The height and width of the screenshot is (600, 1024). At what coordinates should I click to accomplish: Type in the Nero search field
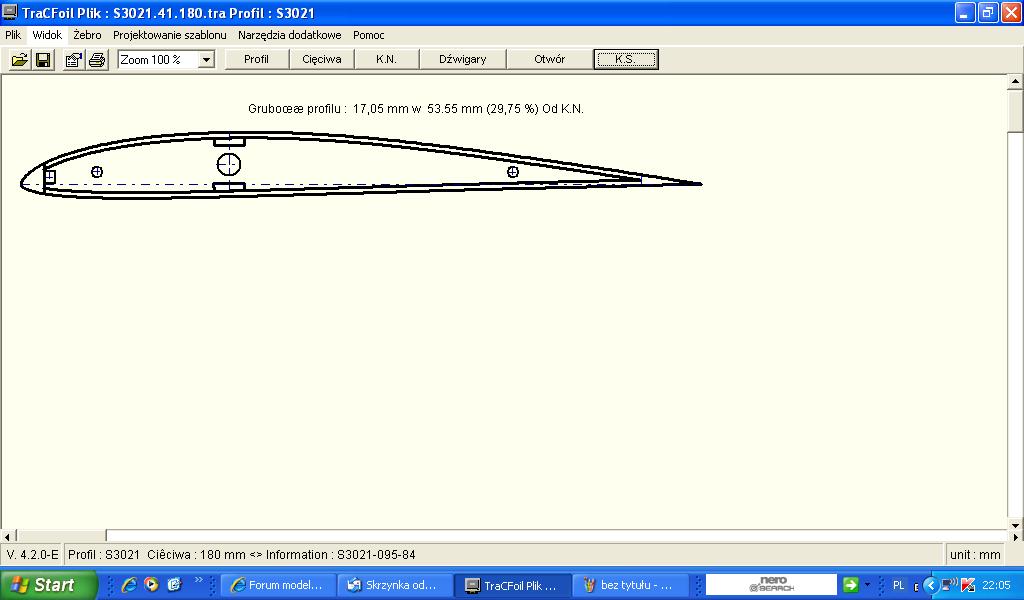[x=771, y=585]
